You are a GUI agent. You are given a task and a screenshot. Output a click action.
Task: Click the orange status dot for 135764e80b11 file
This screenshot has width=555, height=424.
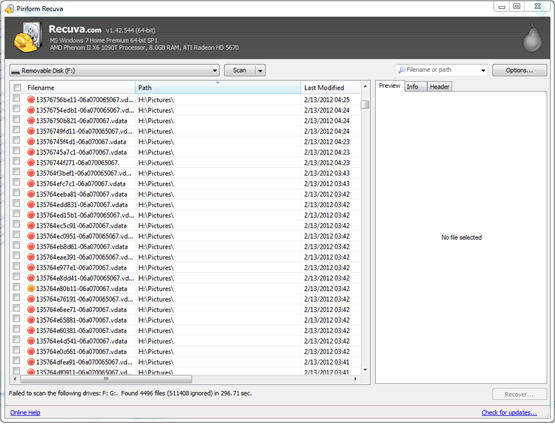pos(31,288)
